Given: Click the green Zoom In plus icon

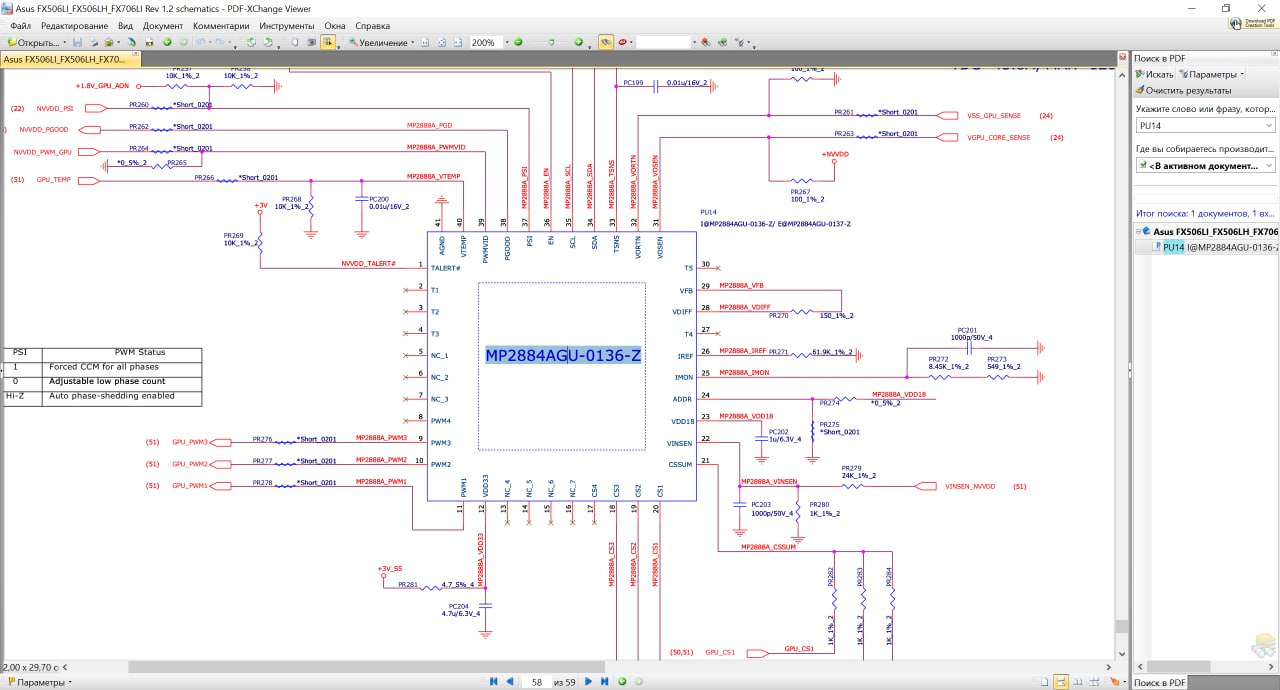Looking at the screenshot, I should (578, 43).
